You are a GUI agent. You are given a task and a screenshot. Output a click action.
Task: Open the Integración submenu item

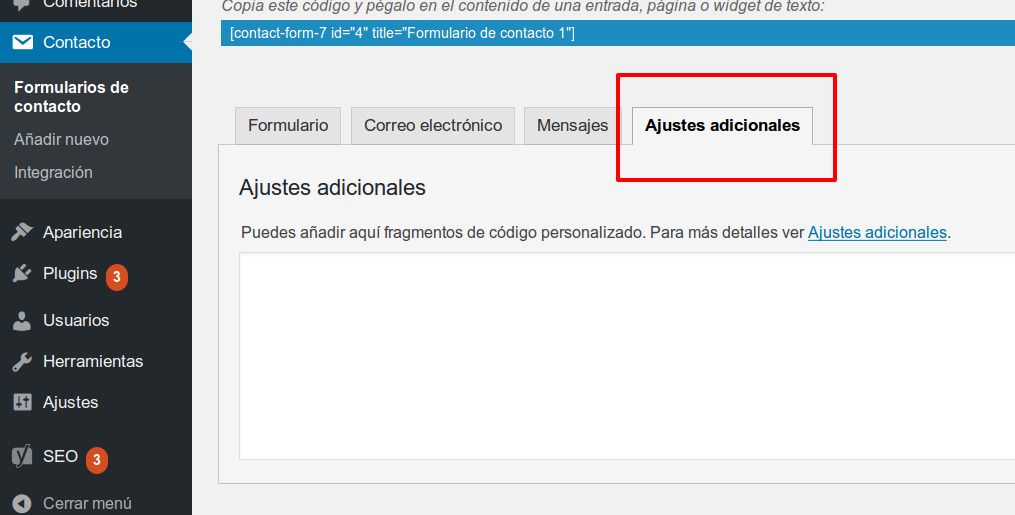tap(53, 172)
